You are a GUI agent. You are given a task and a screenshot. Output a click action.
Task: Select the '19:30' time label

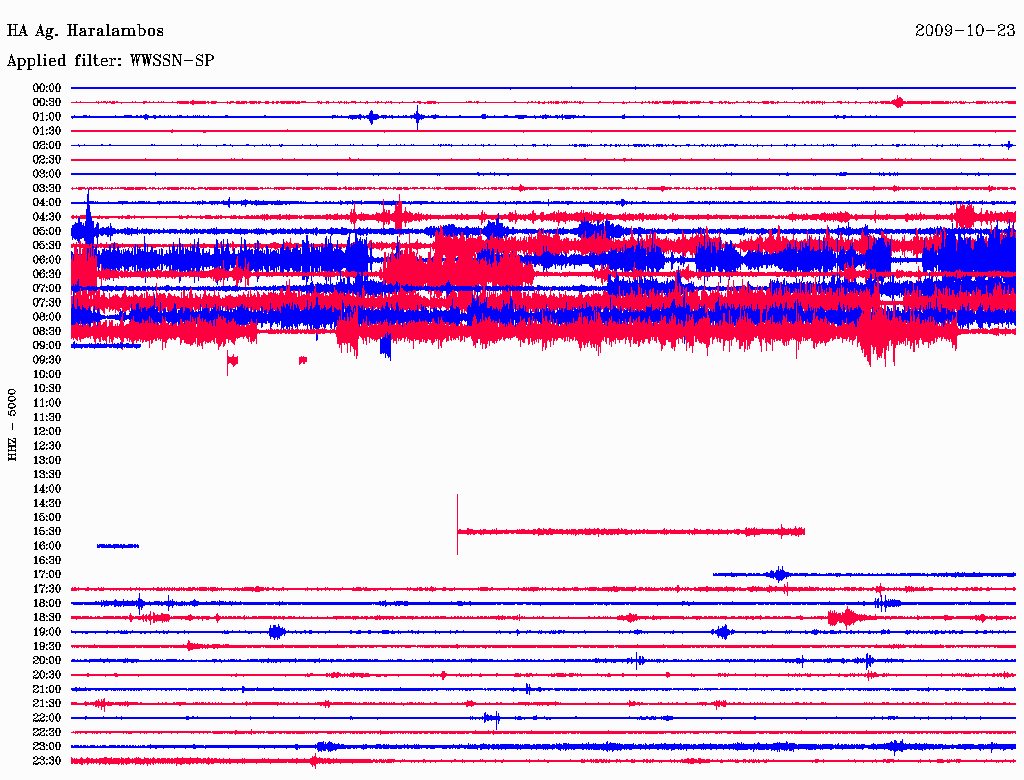[x=47, y=646]
